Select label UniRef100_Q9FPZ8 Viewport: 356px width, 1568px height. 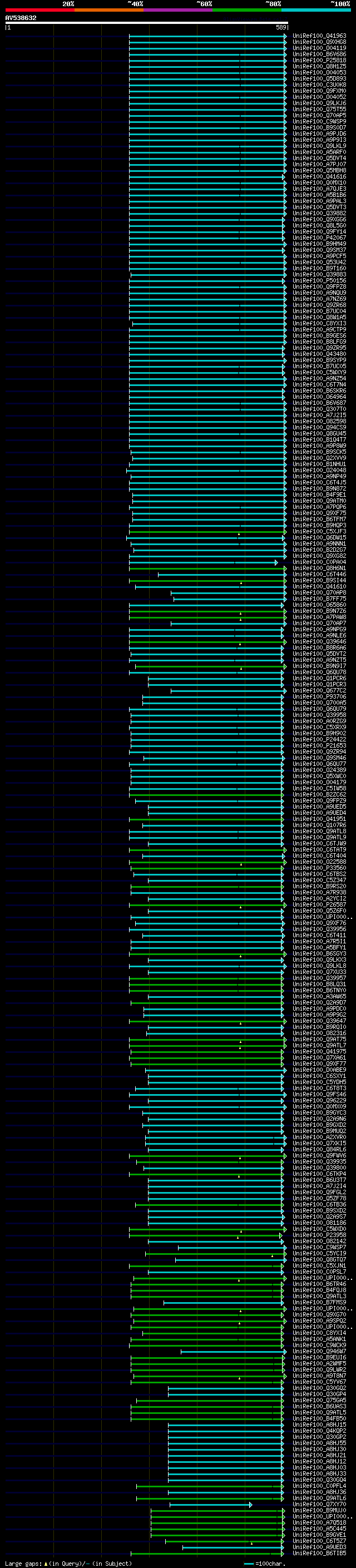coord(319,286)
